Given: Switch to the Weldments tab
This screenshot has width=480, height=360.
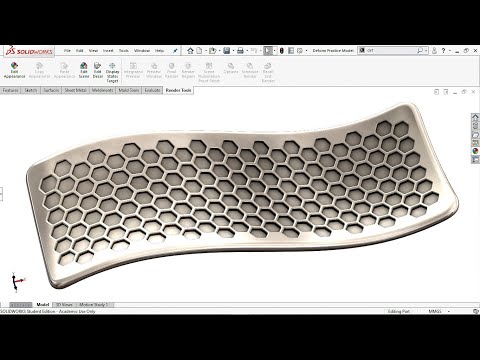Looking at the screenshot, I should pos(102,90).
